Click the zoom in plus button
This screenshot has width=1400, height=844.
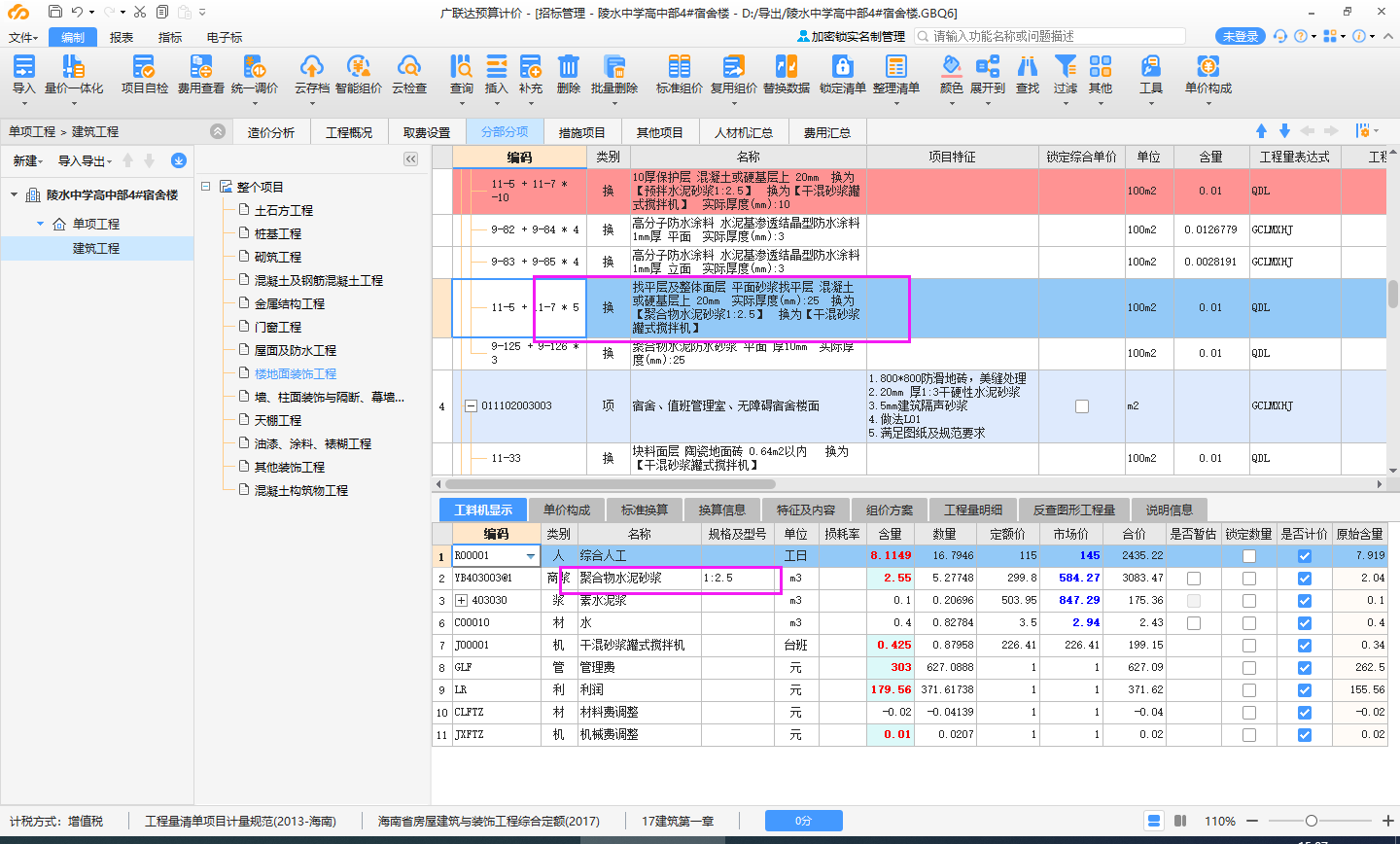coord(1387,821)
